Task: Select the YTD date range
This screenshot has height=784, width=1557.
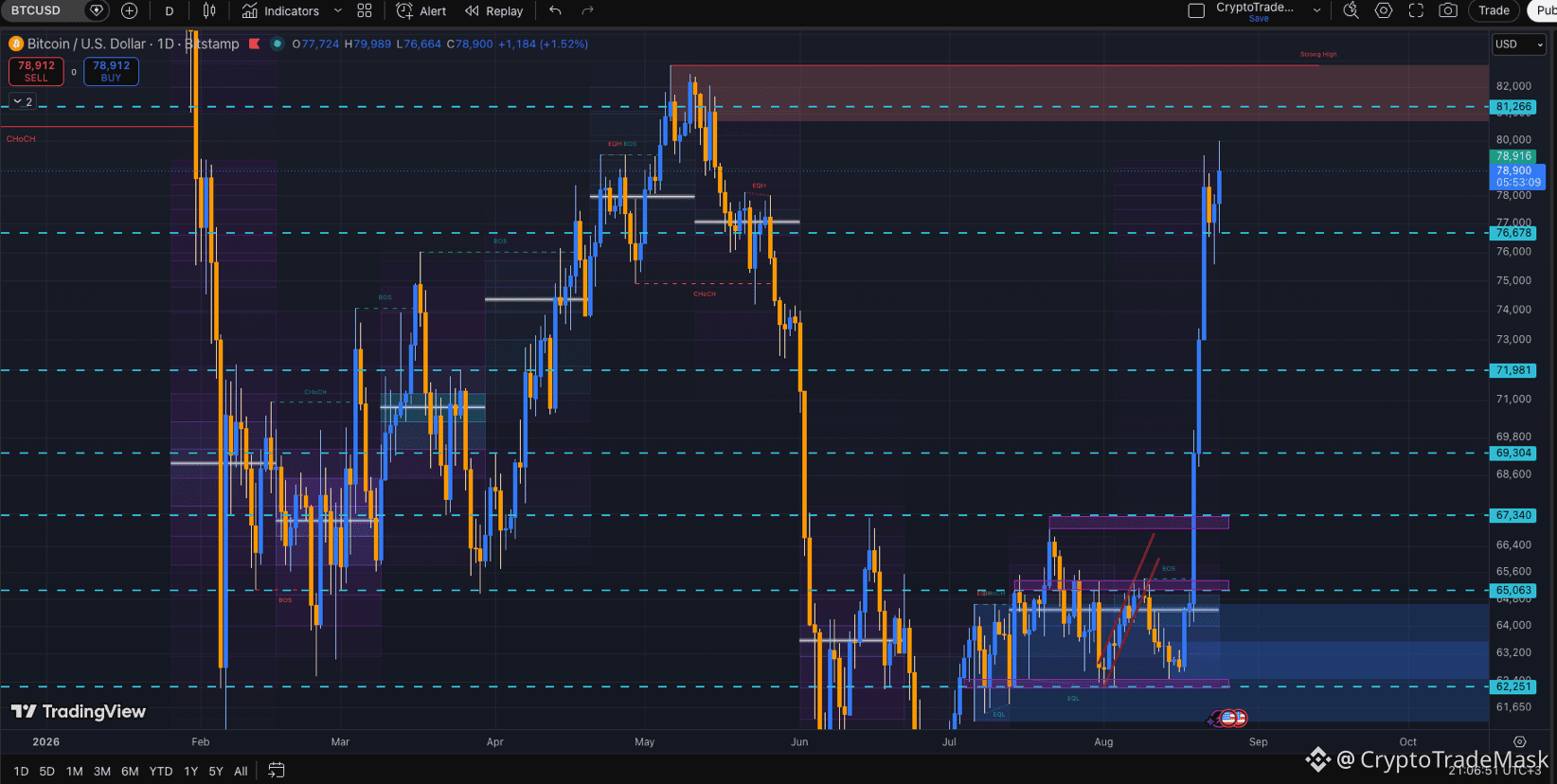Action: click(x=161, y=772)
